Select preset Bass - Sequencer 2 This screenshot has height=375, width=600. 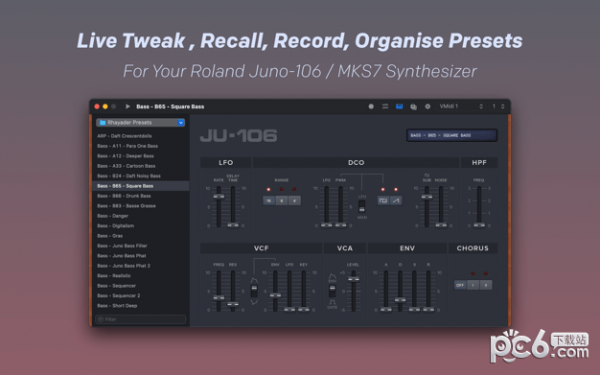click(x=140, y=295)
